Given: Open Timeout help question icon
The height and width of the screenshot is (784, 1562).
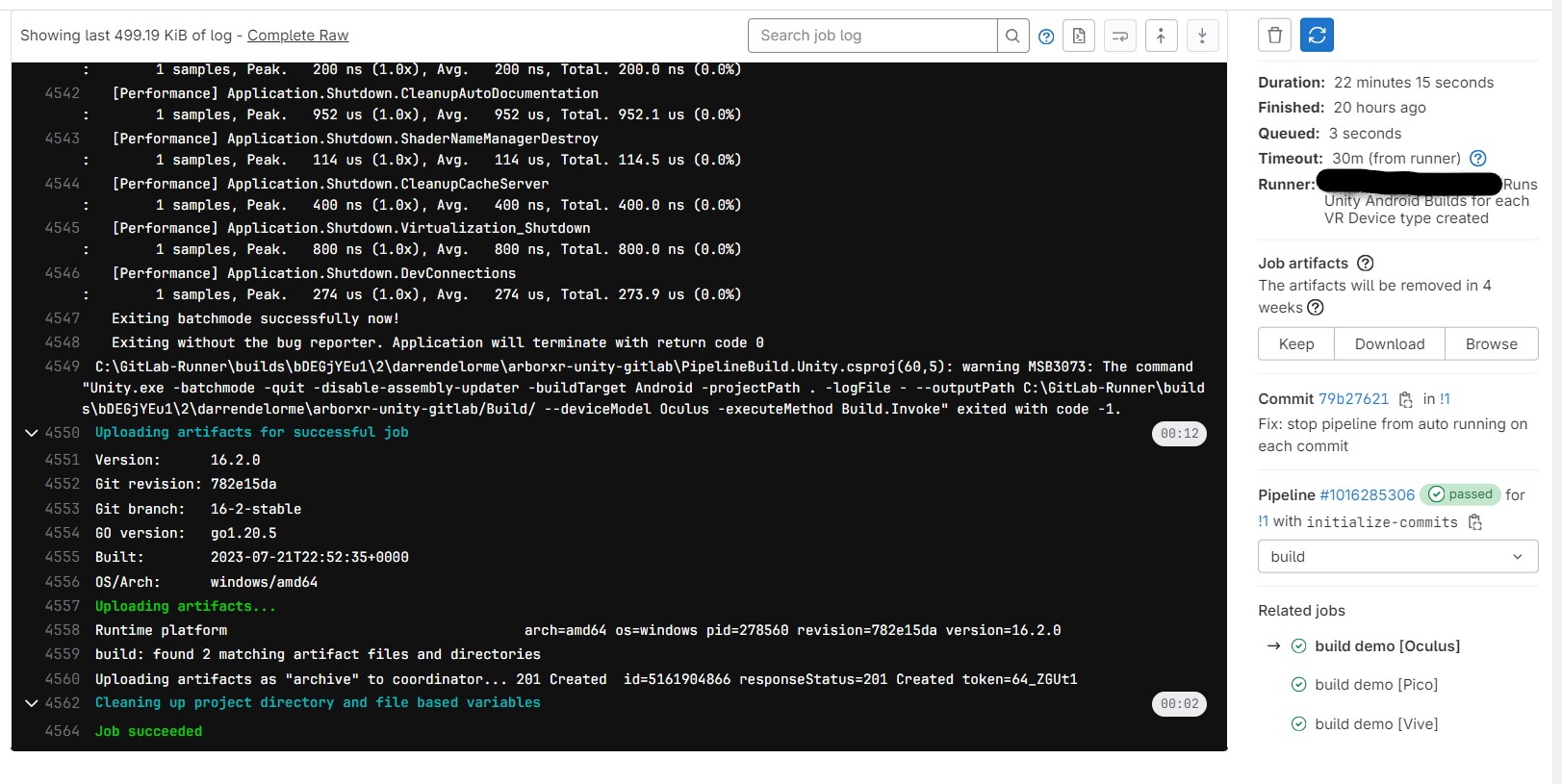Looking at the screenshot, I should 1478,159.
